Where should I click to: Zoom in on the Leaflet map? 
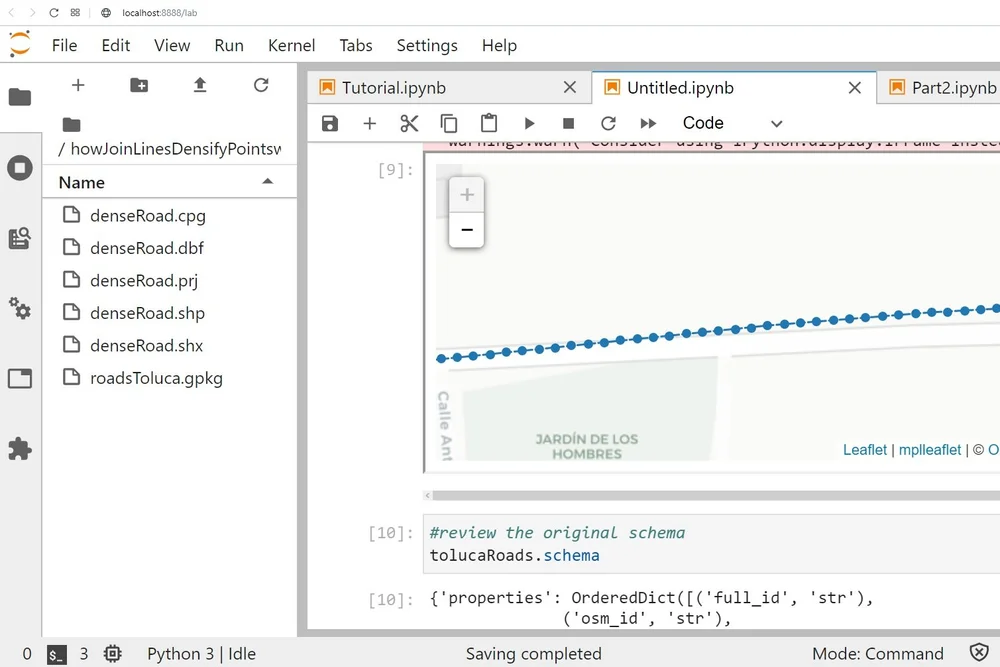click(467, 194)
